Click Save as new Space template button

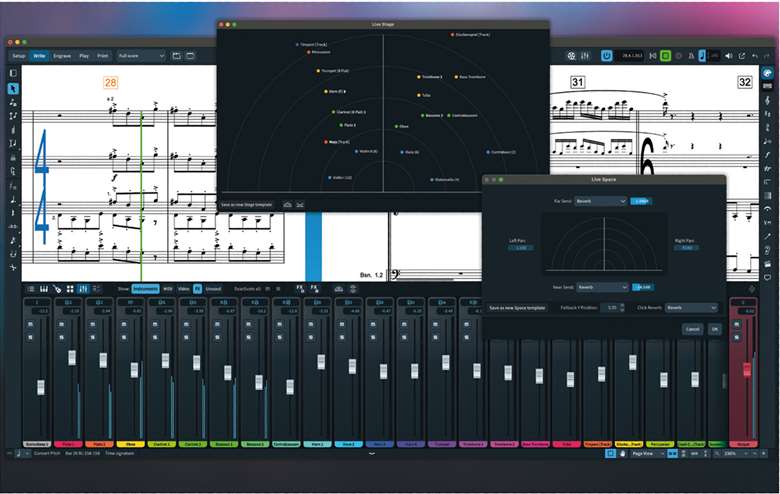click(517, 308)
